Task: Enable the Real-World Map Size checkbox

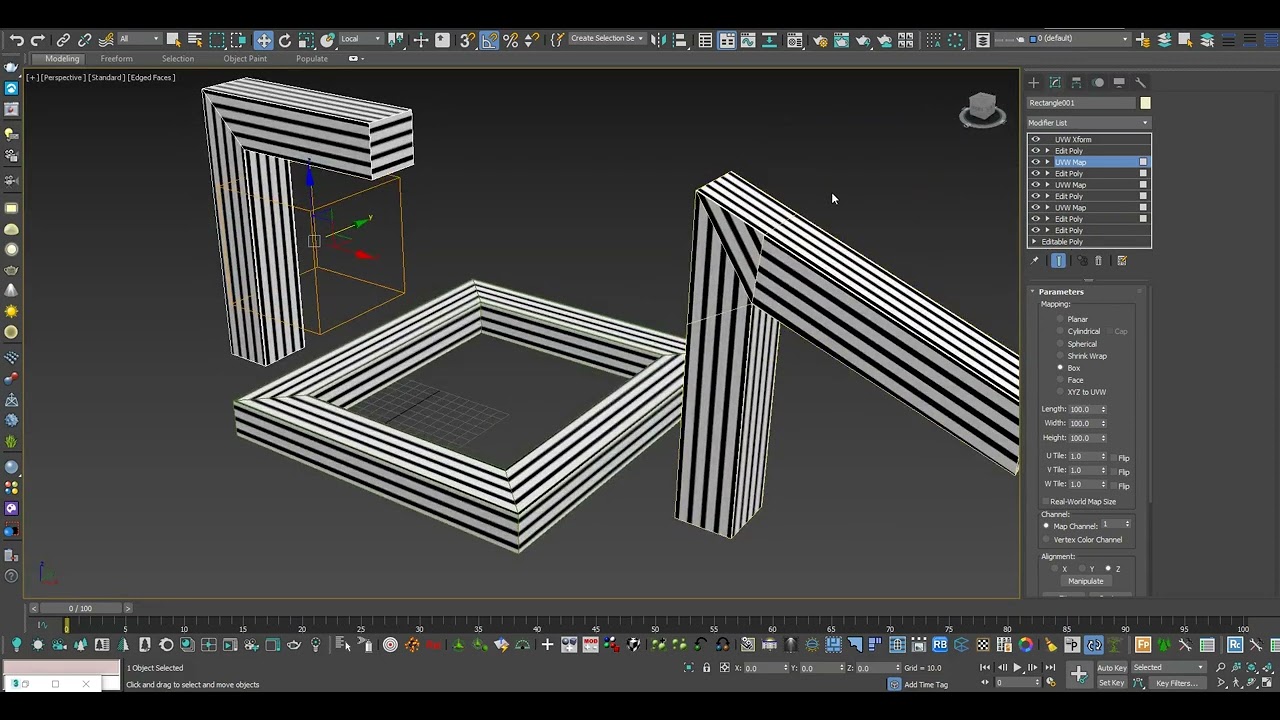Action: pyautogui.click(x=1046, y=502)
